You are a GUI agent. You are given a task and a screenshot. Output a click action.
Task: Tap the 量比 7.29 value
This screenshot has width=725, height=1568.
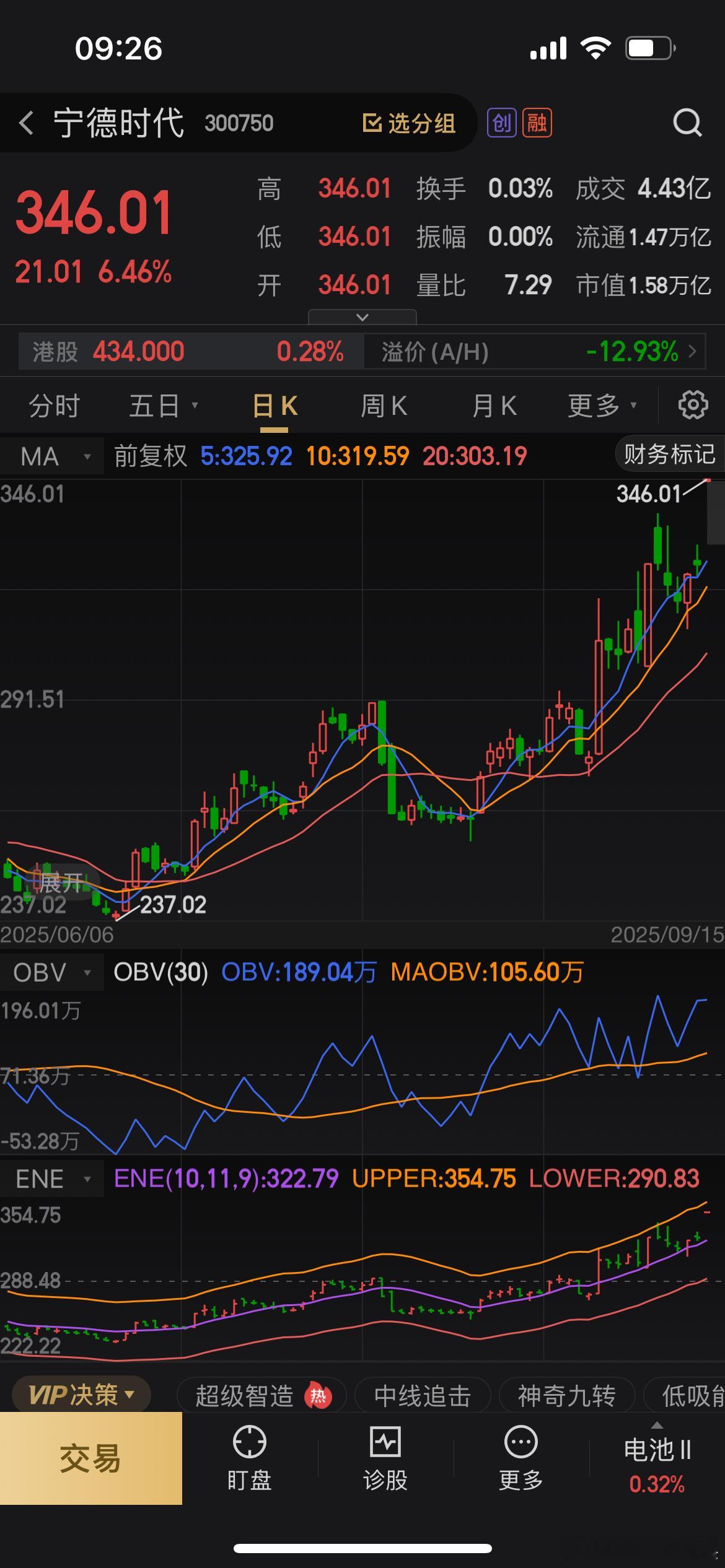[528, 285]
